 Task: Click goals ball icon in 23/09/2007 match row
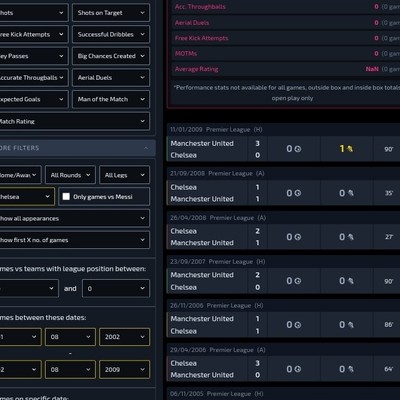coord(298,281)
